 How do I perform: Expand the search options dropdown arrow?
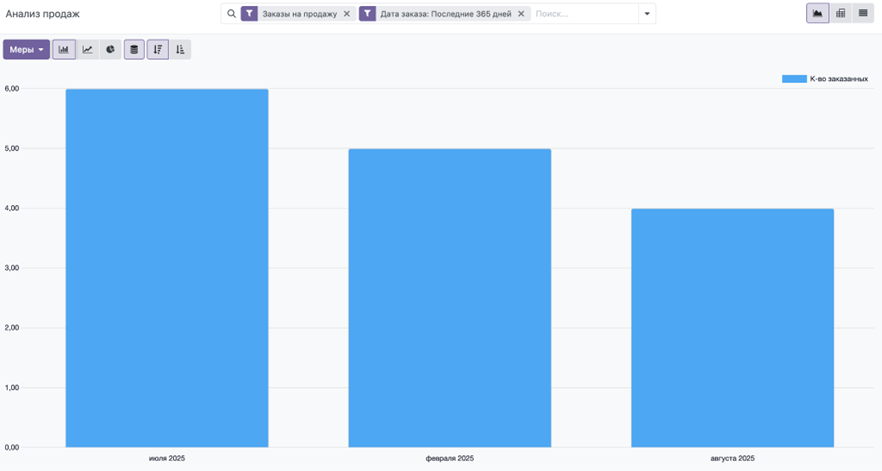(647, 14)
